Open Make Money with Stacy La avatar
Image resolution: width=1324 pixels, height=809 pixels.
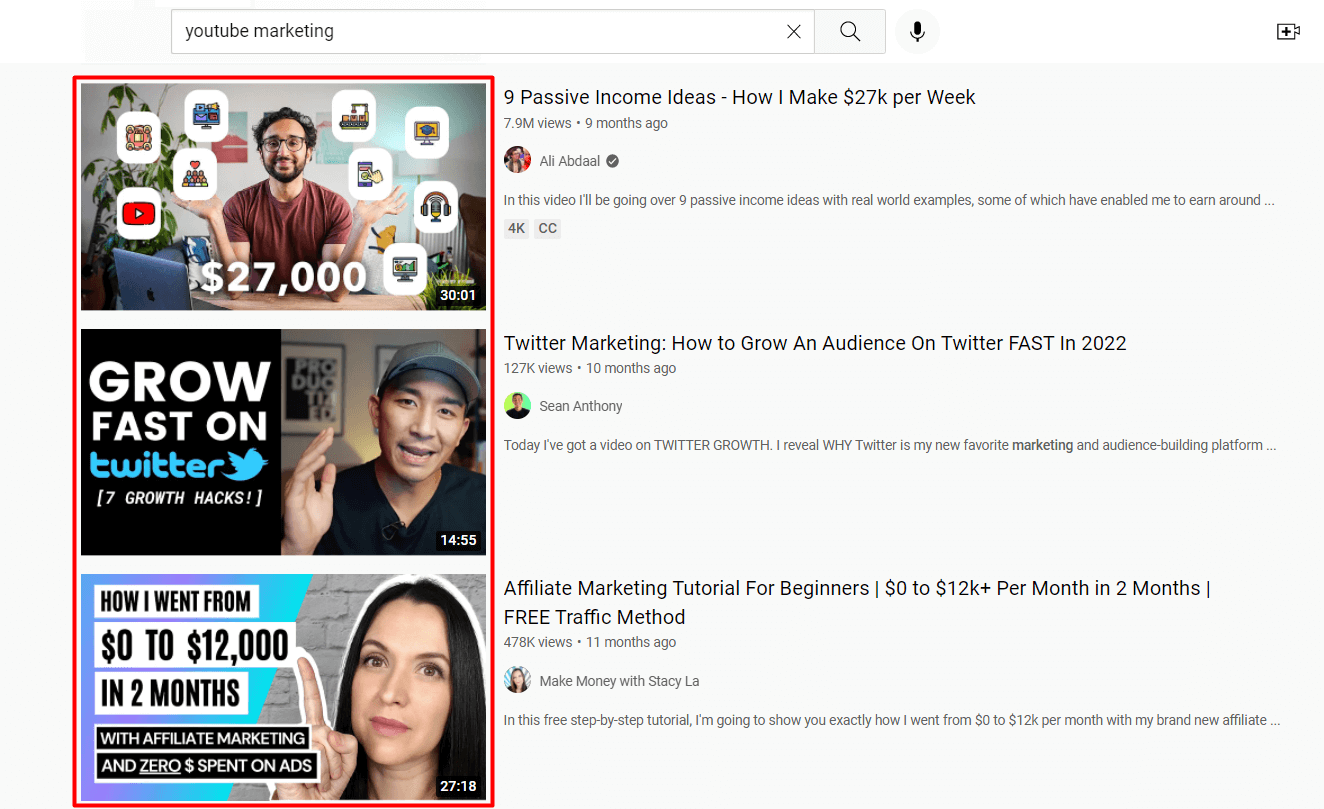[x=517, y=680]
